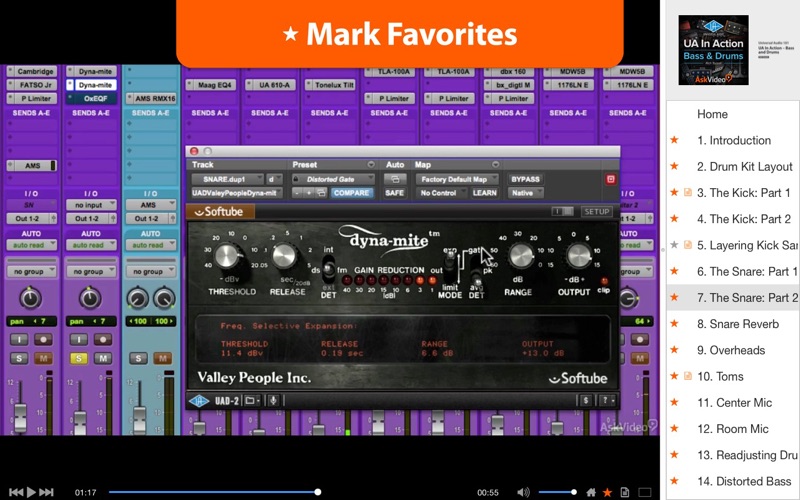Click the RELEASE knob
Image resolution: width=800 pixels, height=500 pixels.
pos(285,256)
